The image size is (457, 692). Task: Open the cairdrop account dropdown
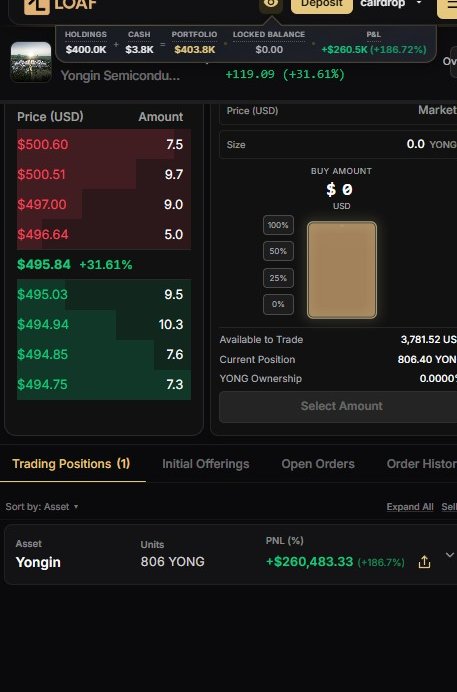pyautogui.click(x=391, y=4)
